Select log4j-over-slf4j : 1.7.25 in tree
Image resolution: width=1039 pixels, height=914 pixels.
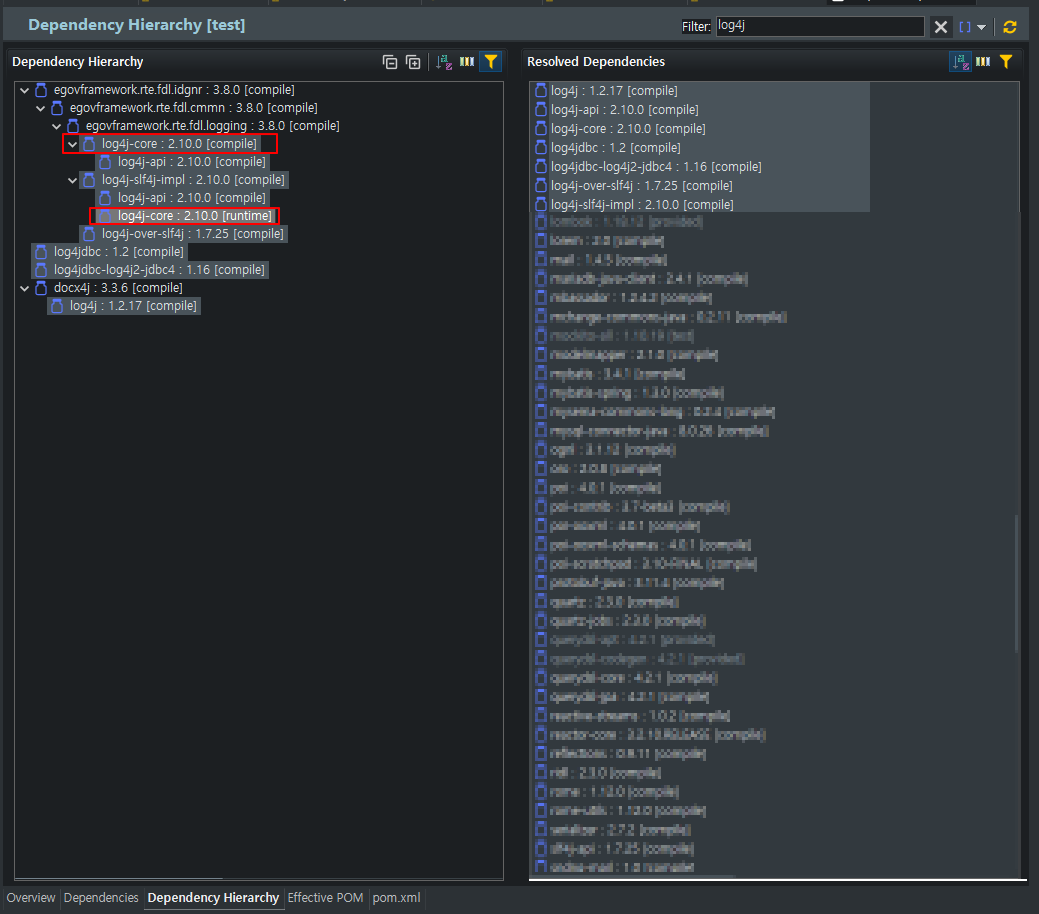(x=192, y=233)
